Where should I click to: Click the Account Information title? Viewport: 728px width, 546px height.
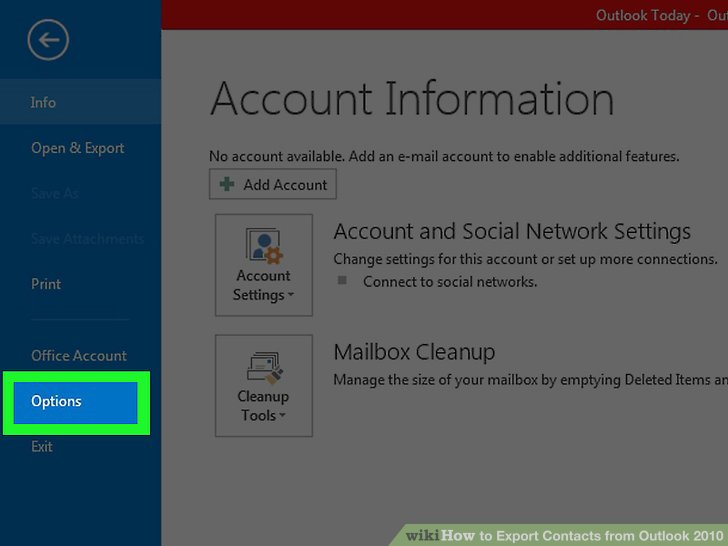point(412,98)
